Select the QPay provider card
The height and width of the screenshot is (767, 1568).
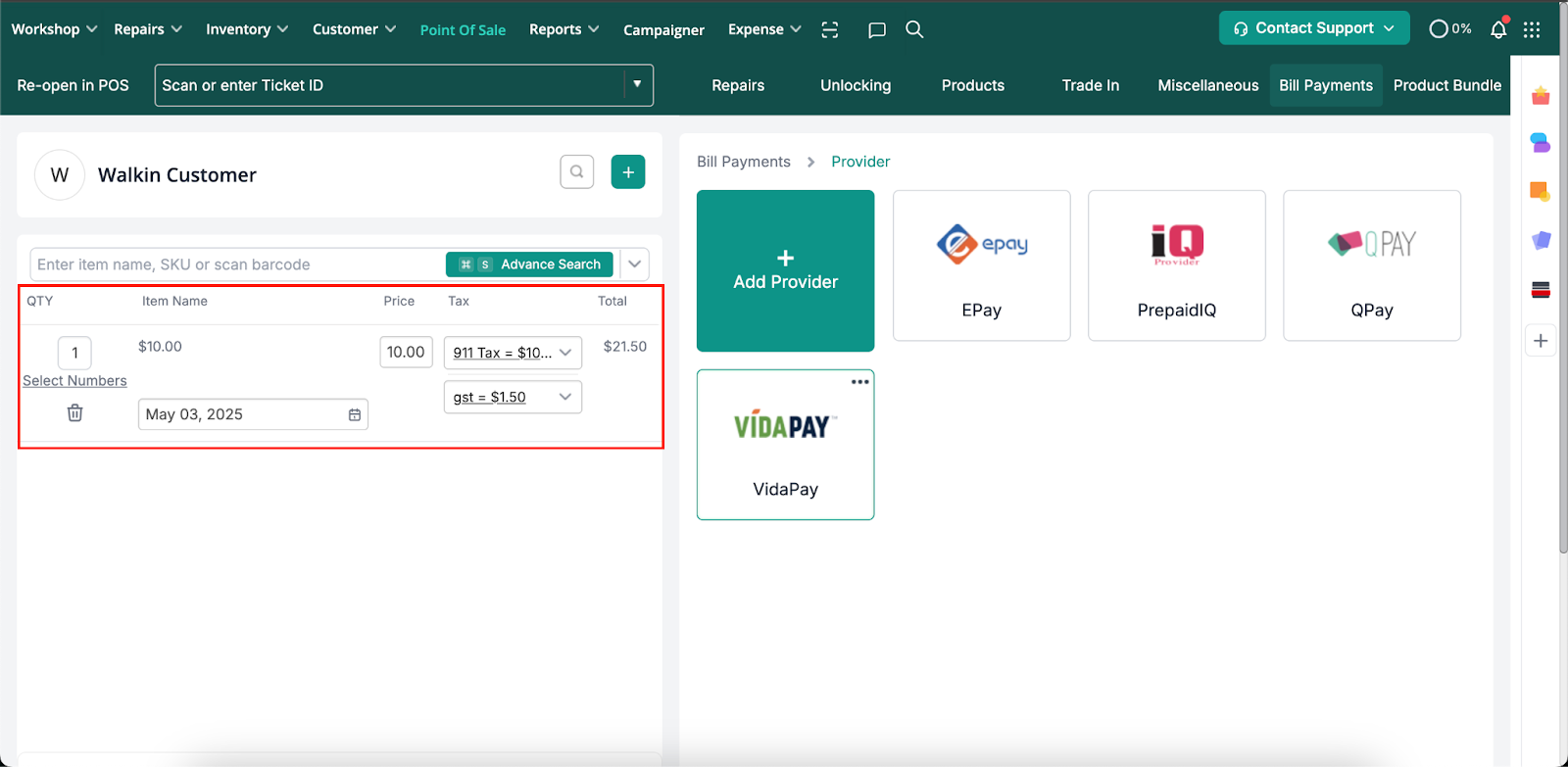pyautogui.click(x=1372, y=265)
